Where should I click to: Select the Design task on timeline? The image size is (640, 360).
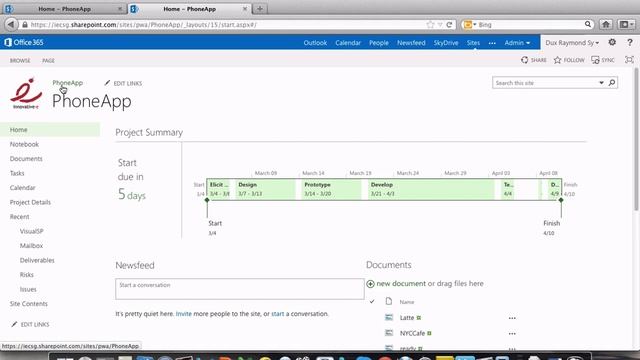coord(265,189)
